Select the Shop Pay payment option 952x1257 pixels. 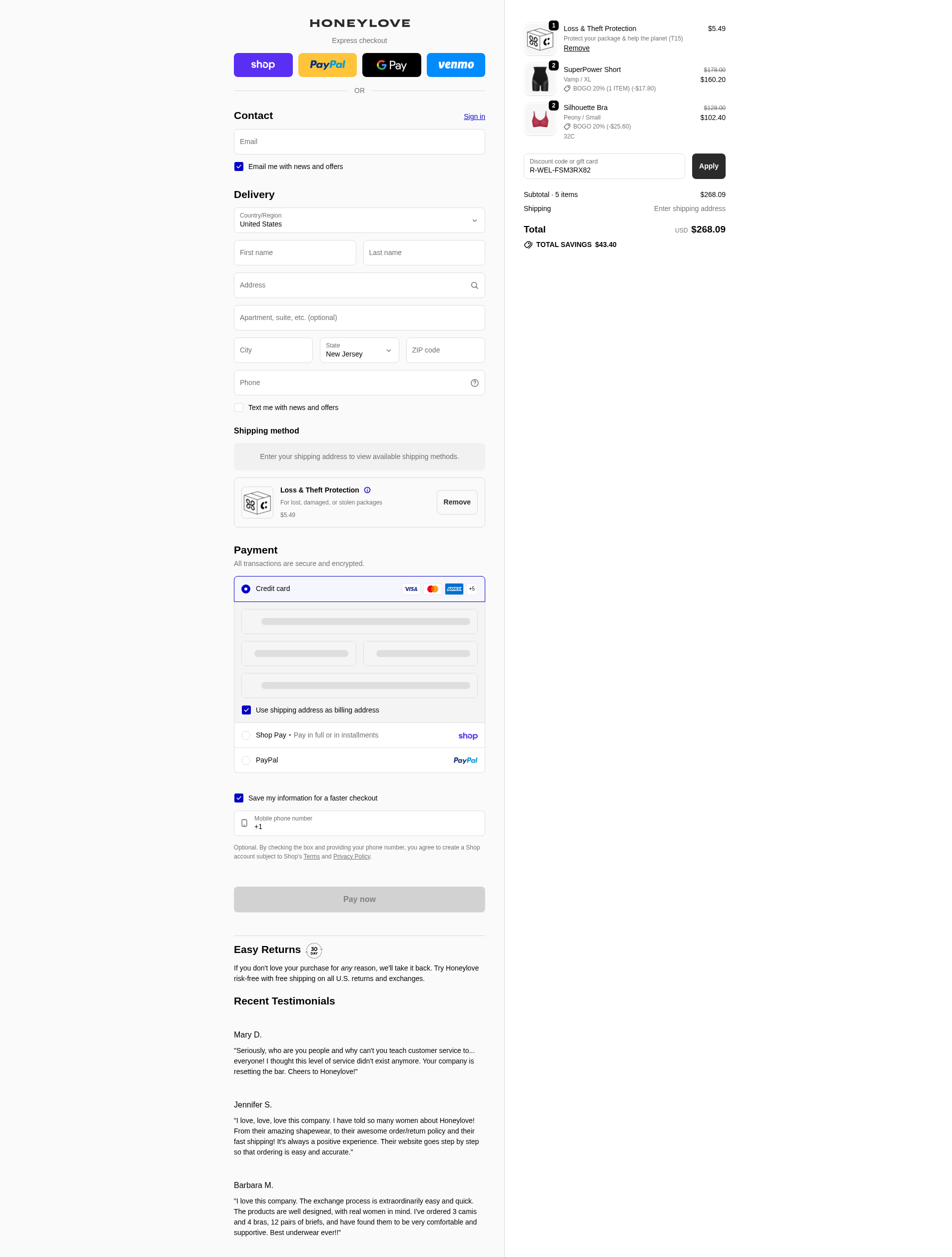246,735
